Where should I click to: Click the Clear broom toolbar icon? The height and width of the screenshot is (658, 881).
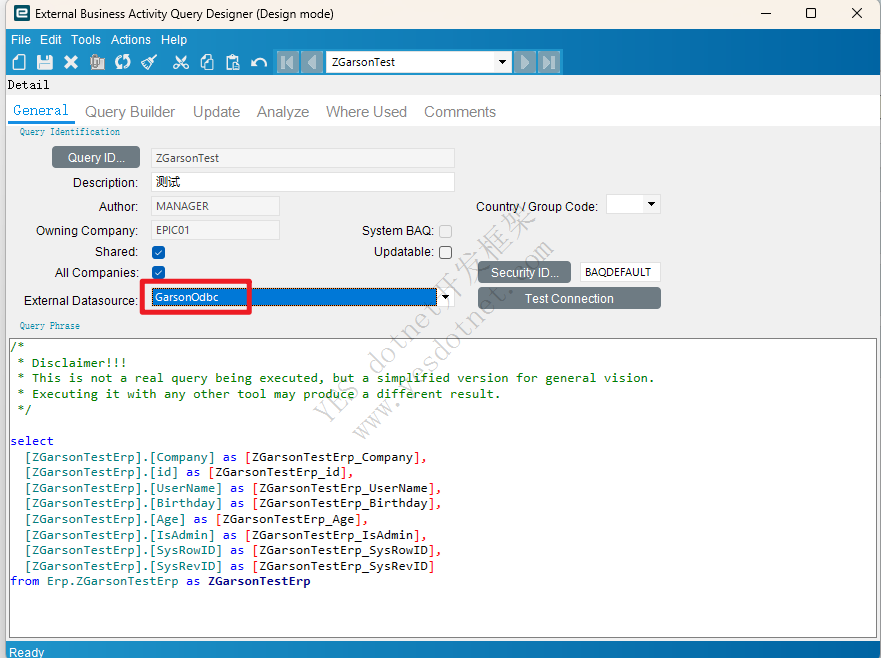click(149, 62)
